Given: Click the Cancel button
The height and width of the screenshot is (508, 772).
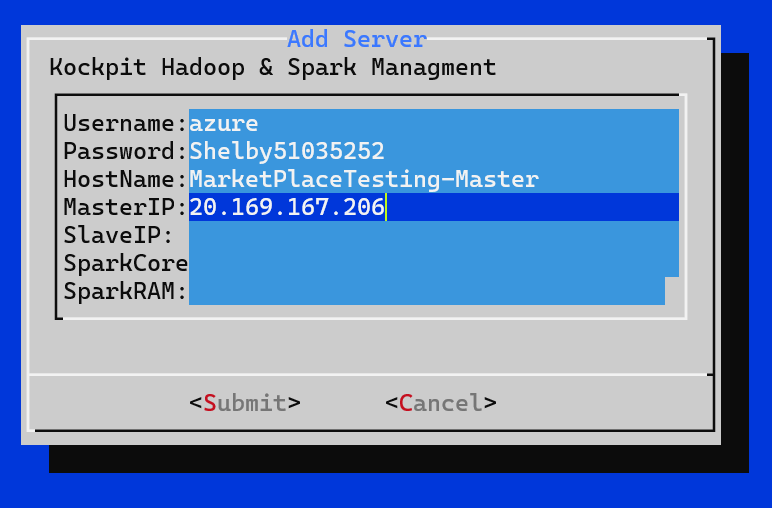Looking at the screenshot, I should [441, 403].
